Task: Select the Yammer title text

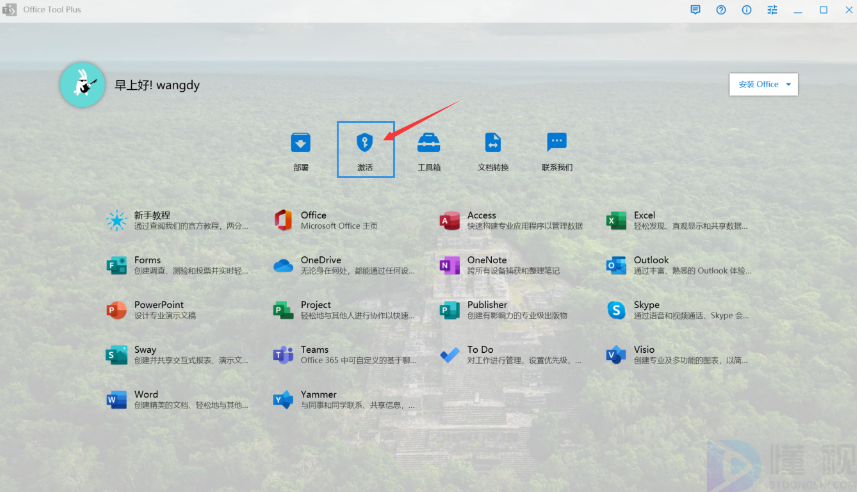Action: pyautogui.click(x=319, y=394)
